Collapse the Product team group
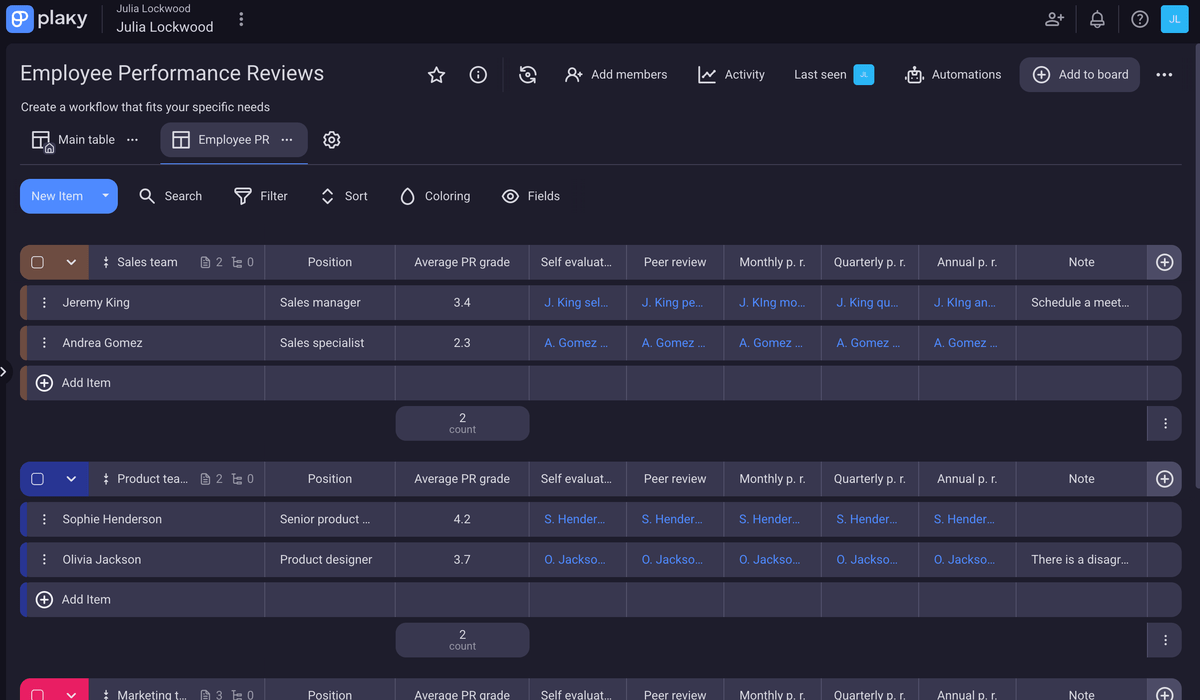 71,479
